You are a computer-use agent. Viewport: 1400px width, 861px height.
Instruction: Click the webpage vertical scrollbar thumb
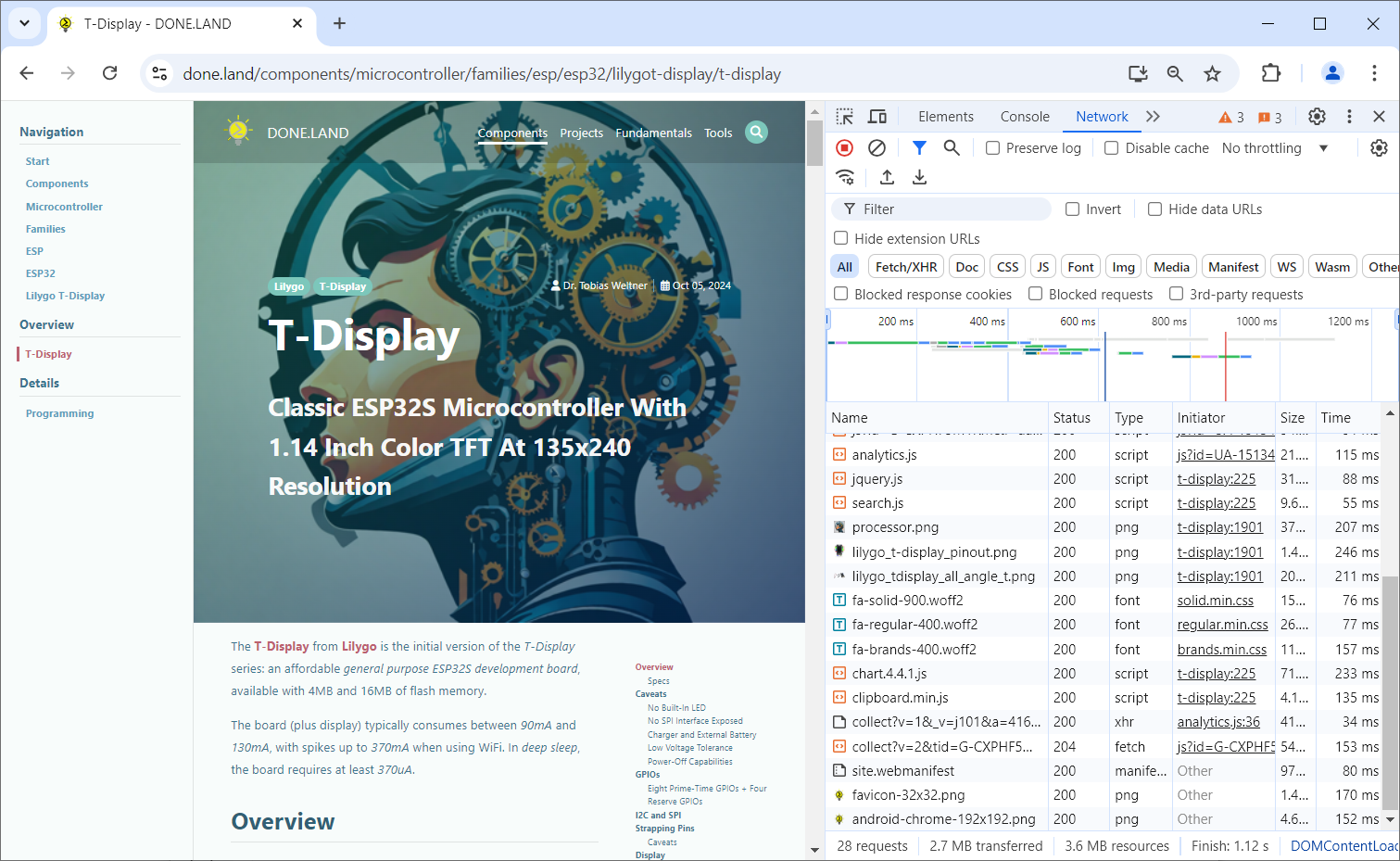[814, 142]
